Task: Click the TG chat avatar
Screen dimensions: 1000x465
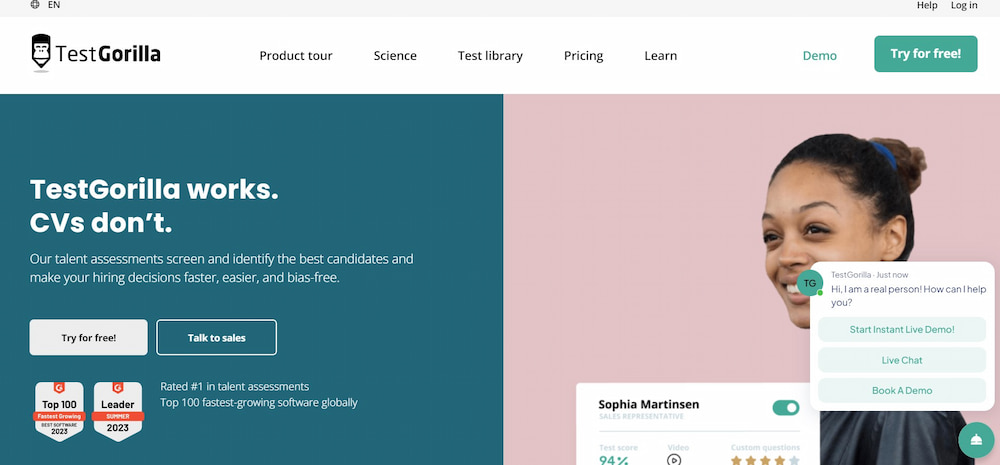Action: tap(810, 283)
